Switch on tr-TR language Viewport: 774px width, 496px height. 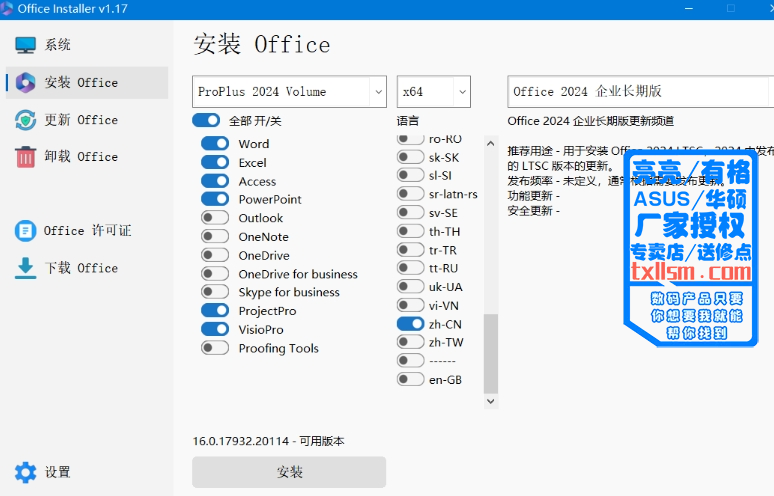(x=410, y=250)
